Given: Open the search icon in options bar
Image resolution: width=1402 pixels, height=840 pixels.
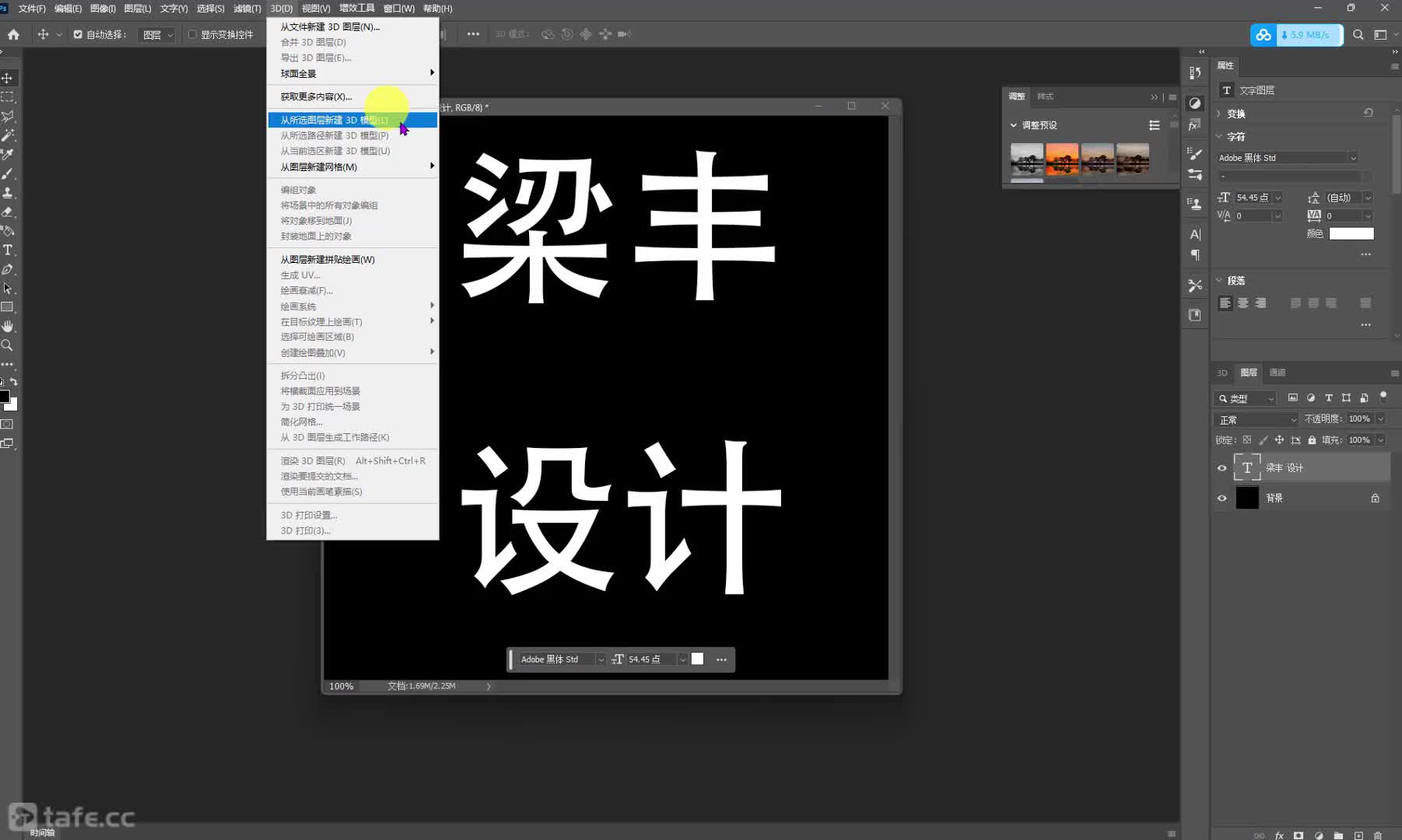Looking at the screenshot, I should 1358,34.
